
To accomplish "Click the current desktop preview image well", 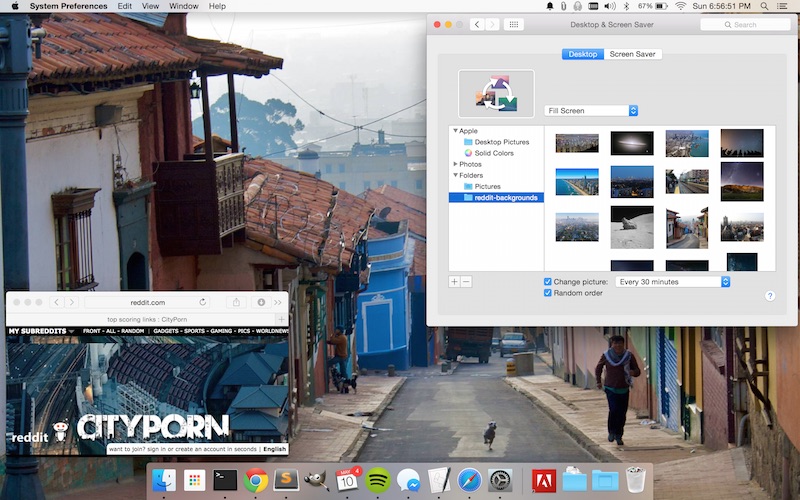I will tap(496, 94).
